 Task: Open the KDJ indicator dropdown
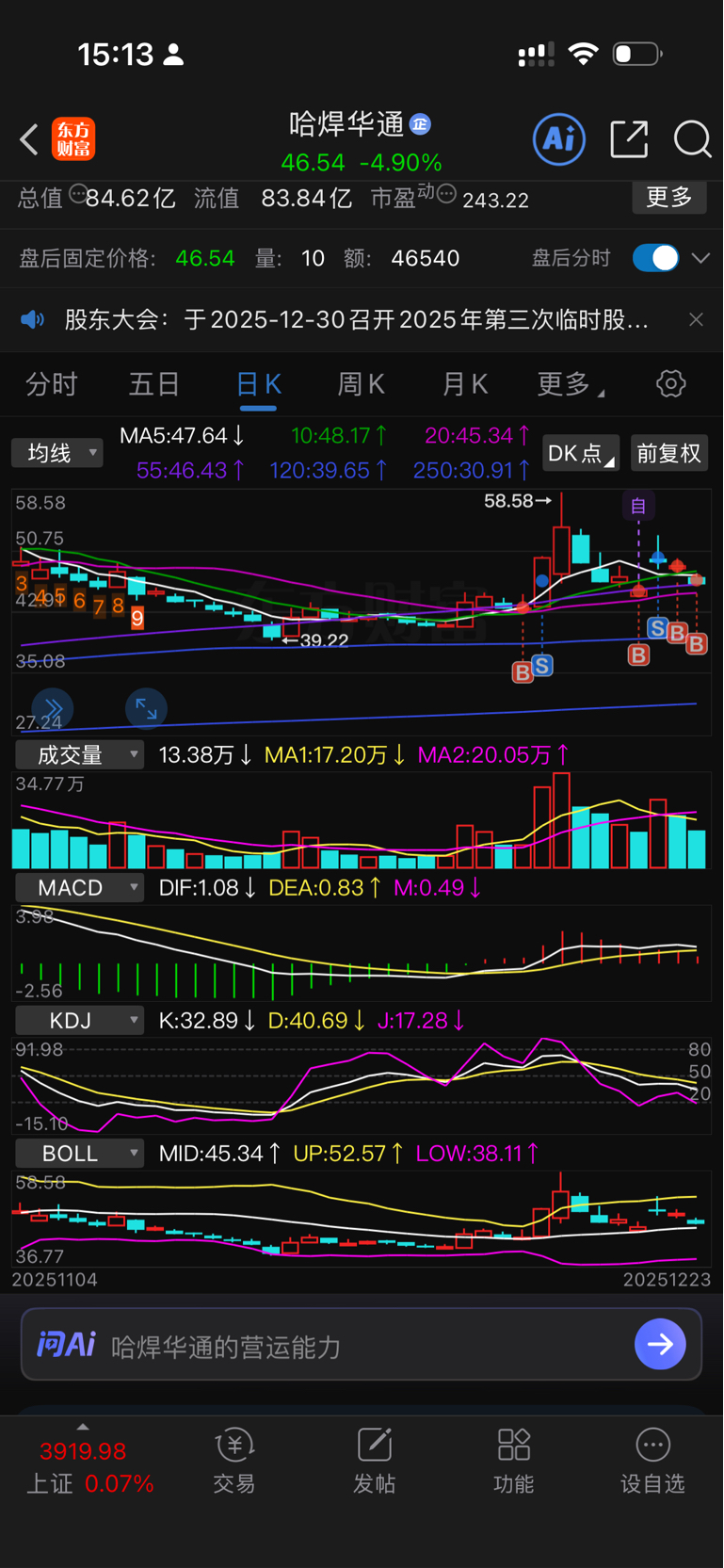80,1020
